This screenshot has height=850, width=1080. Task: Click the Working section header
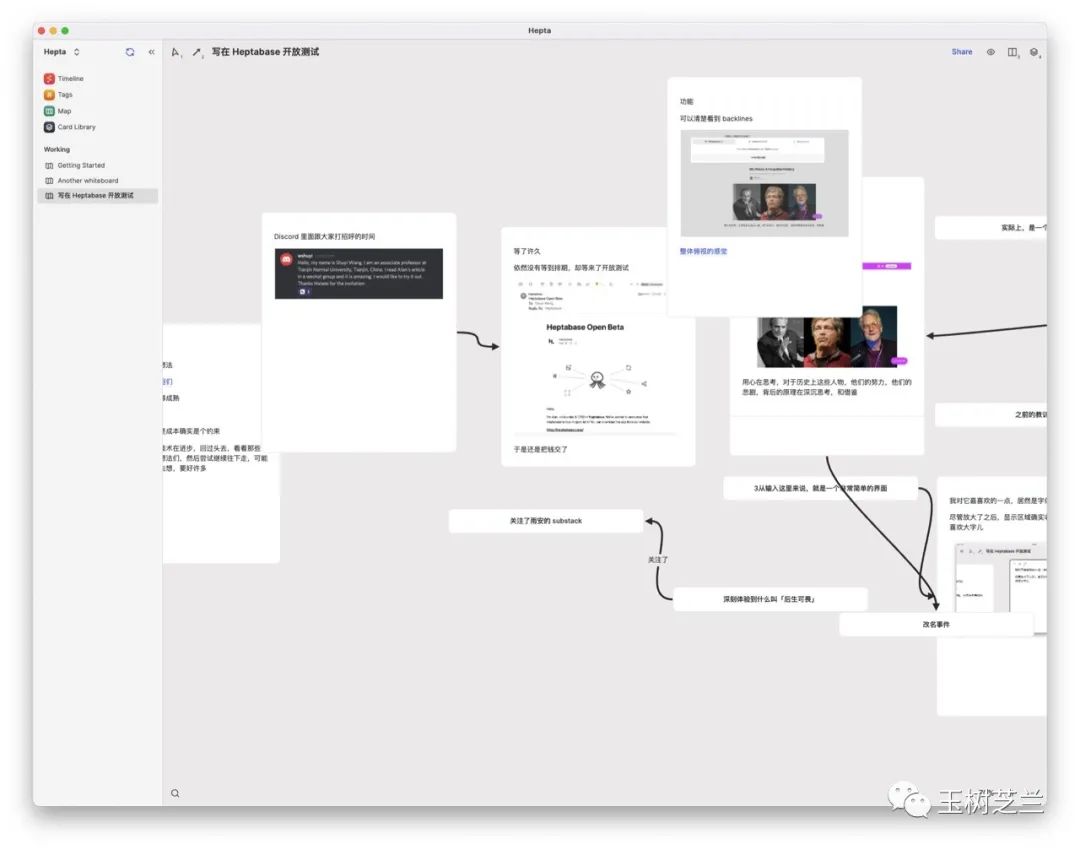pos(56,149)
